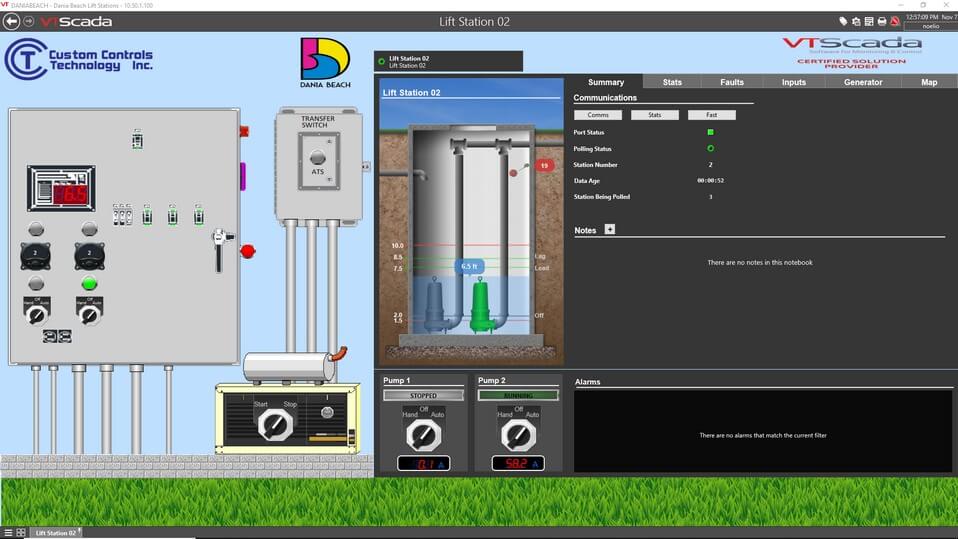Toggle Pump 2 Hand-Off-Auto selector switch
The height and width of the screenshot is (539, 958).
click(517, 434)
